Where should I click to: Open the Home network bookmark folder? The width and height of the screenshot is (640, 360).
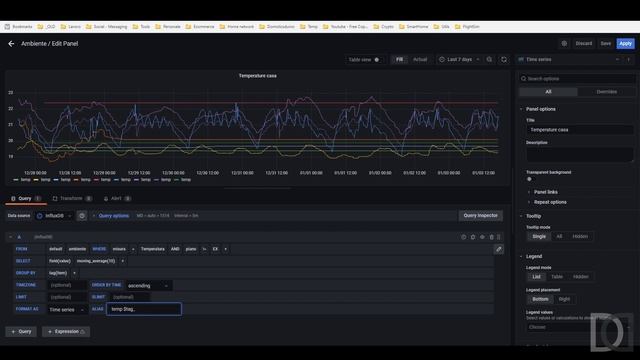[237, 27]
